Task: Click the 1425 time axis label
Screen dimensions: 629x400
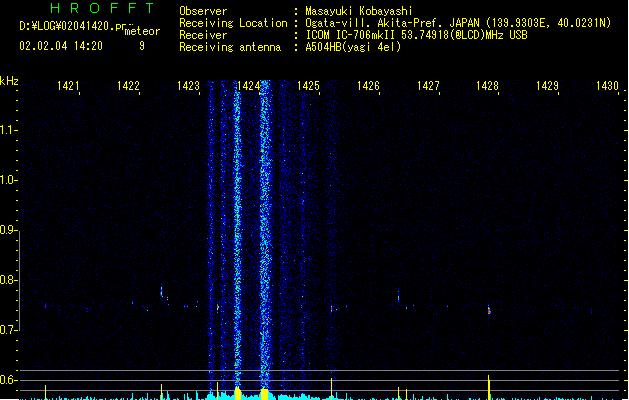Action: [308, 86]
